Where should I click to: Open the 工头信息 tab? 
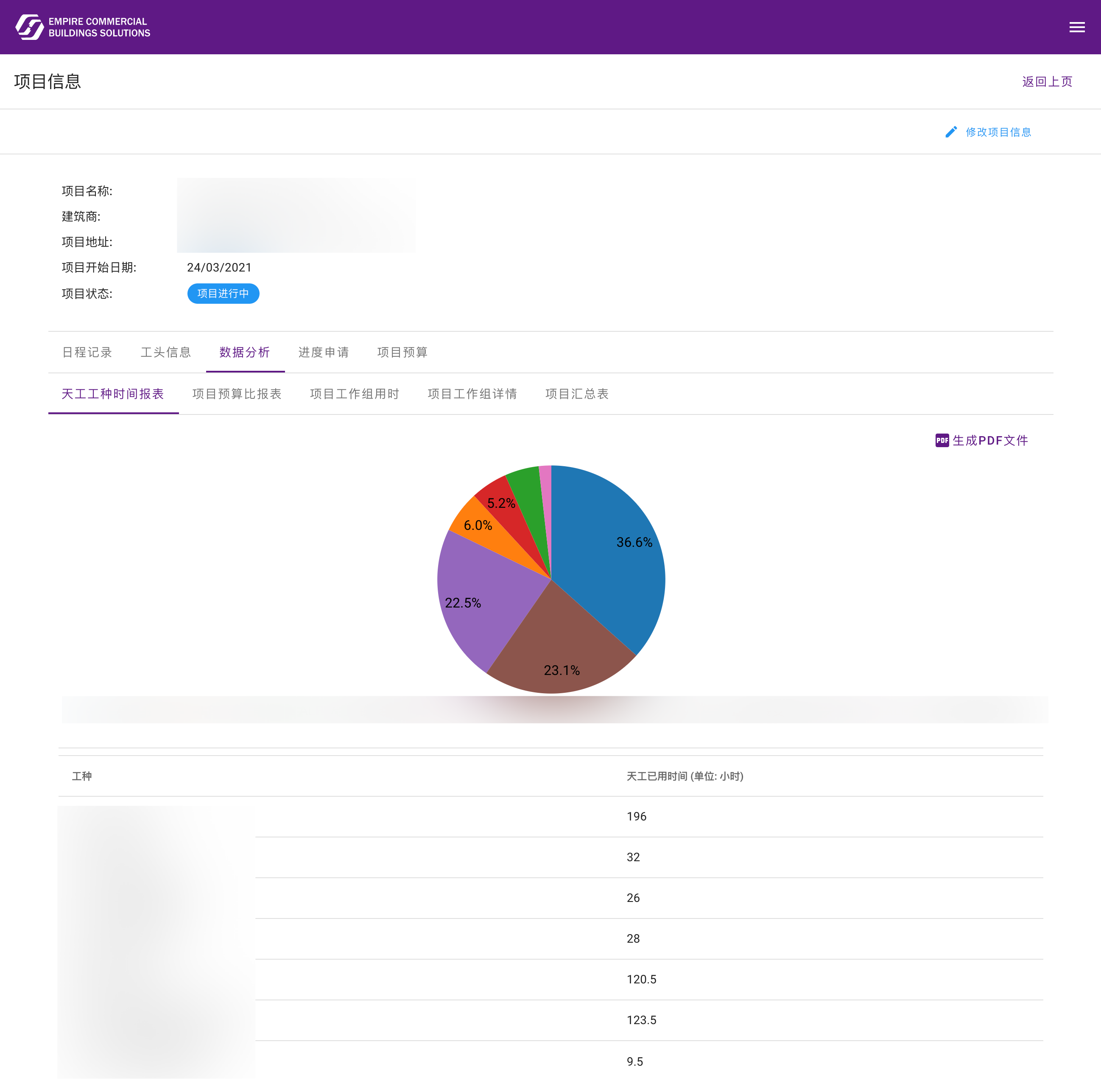(x=166, y=352)
